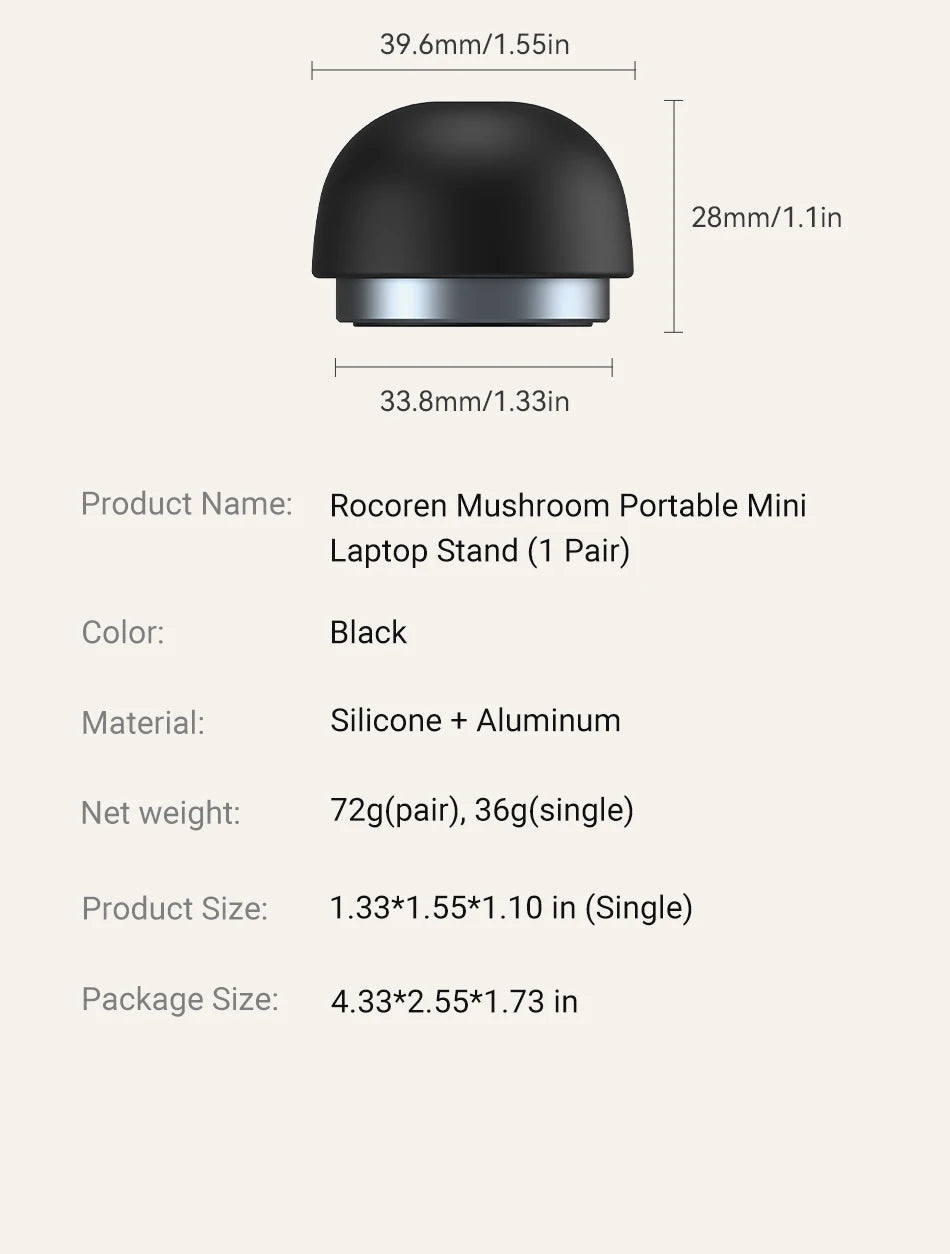The width and height of the screenshot is (950, 1254).
Task: Select the 4.33*2.55*1.73 in value
Action: [454, 1001]
